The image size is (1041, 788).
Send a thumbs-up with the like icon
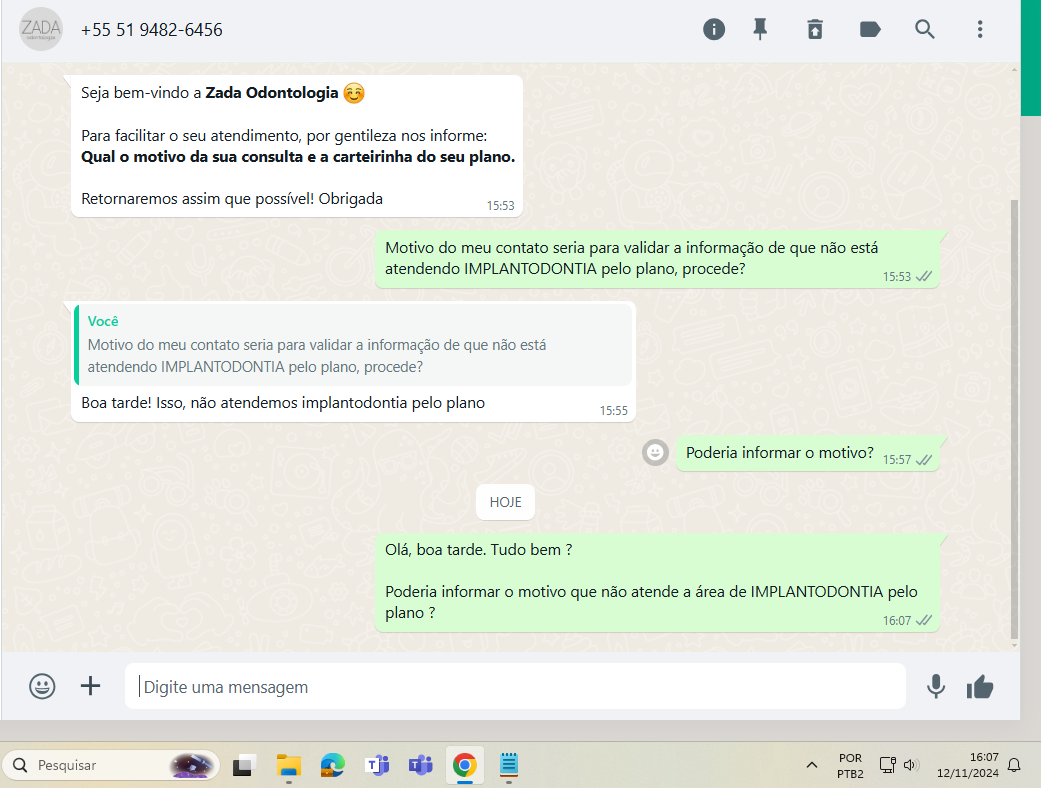click(980, 687)
